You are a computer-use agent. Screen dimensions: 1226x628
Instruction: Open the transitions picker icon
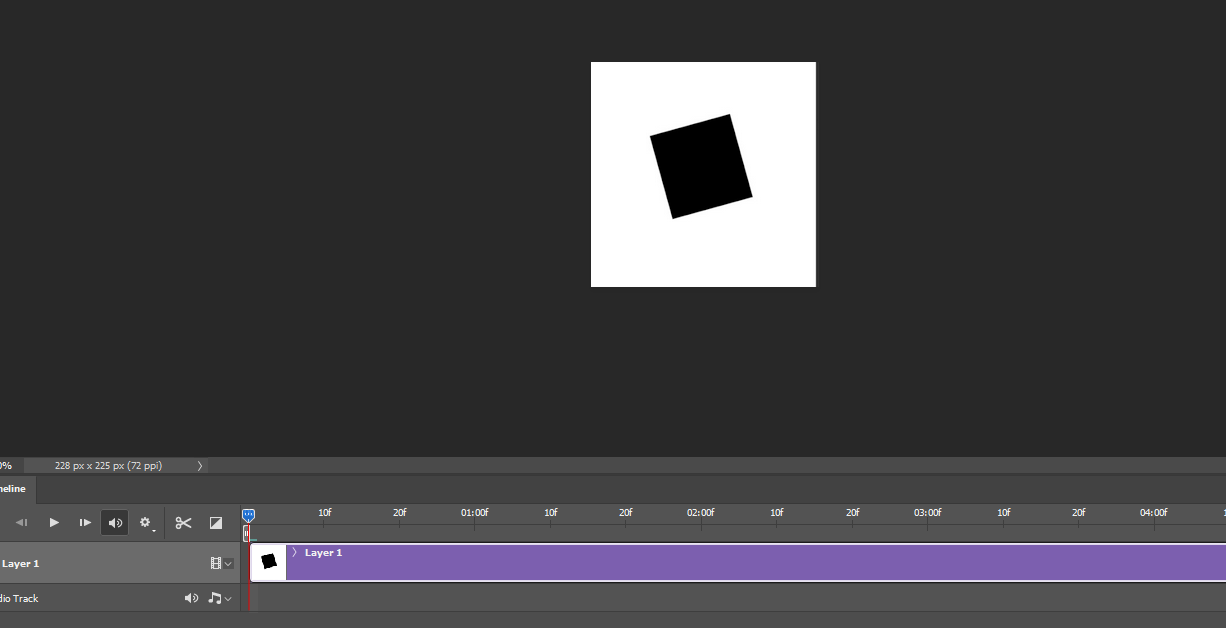coord(216,523)
